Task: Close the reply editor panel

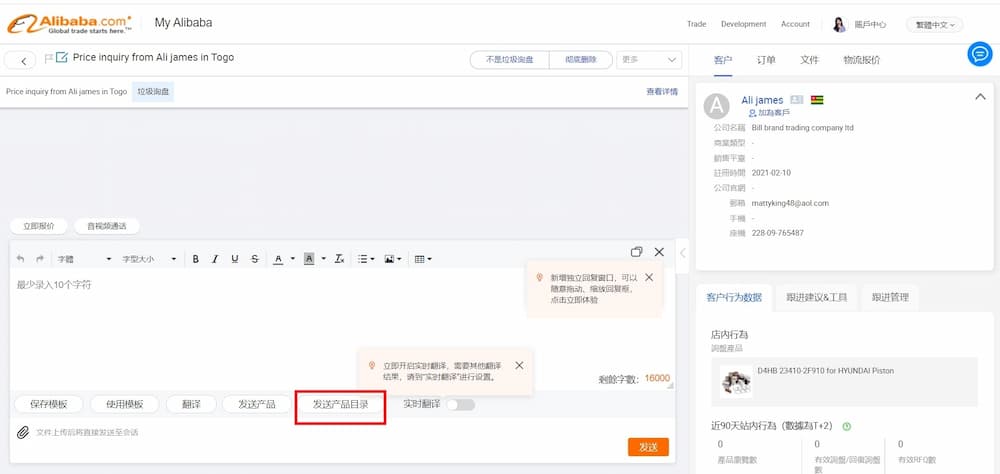Action: (x=659, y=252)
